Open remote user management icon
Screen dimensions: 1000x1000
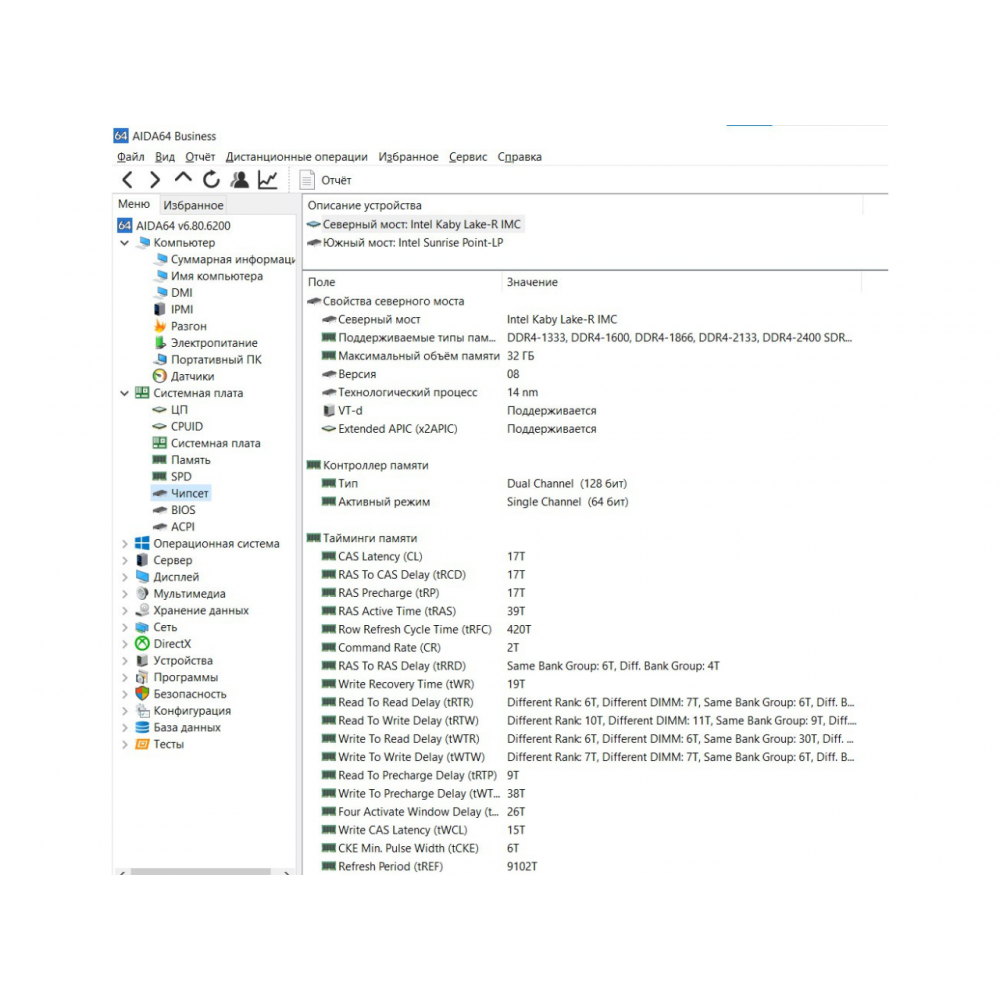(x=240, y=180)
